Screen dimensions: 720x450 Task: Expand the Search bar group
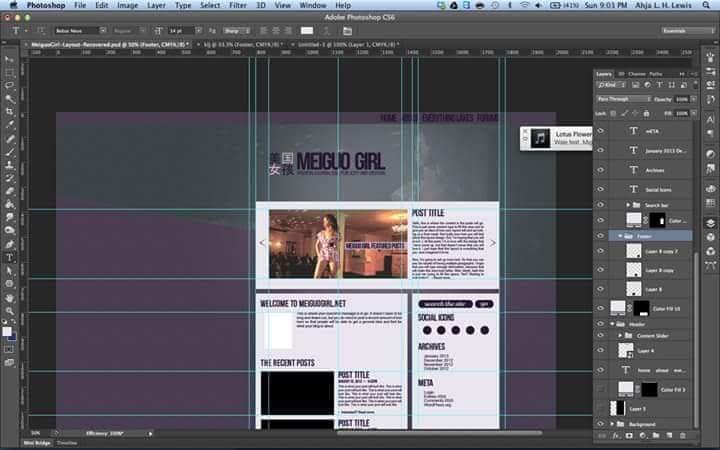(628, 205)
